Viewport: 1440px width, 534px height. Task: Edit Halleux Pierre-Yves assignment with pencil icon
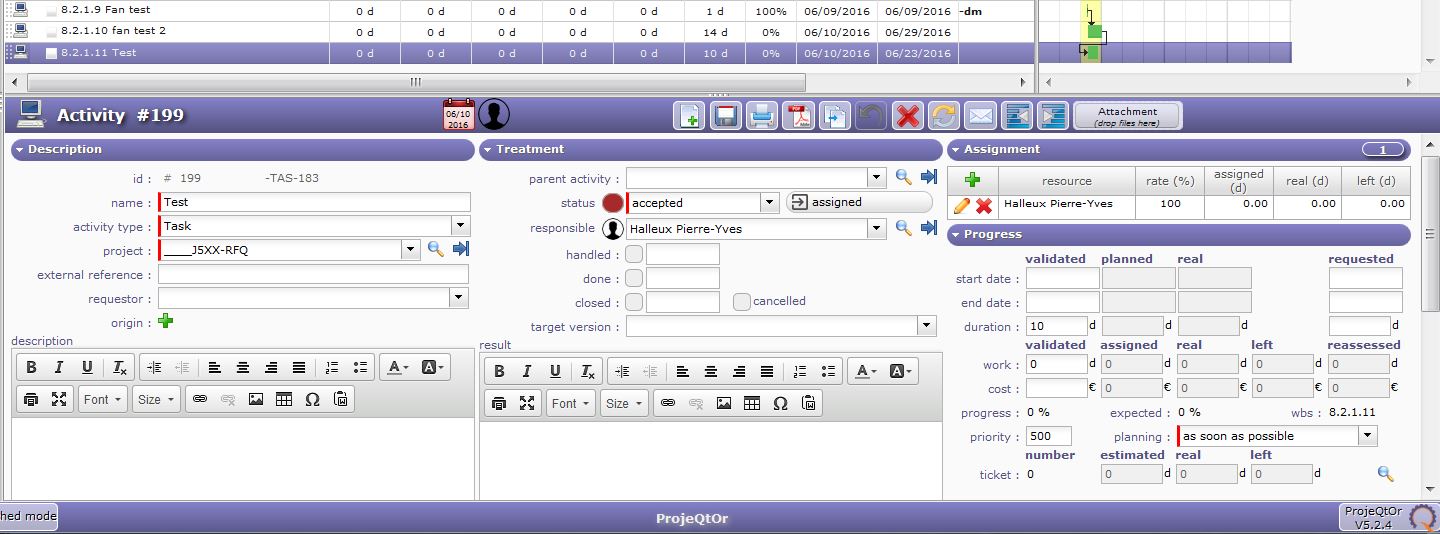pyautogui.click(x=962, y=205)
